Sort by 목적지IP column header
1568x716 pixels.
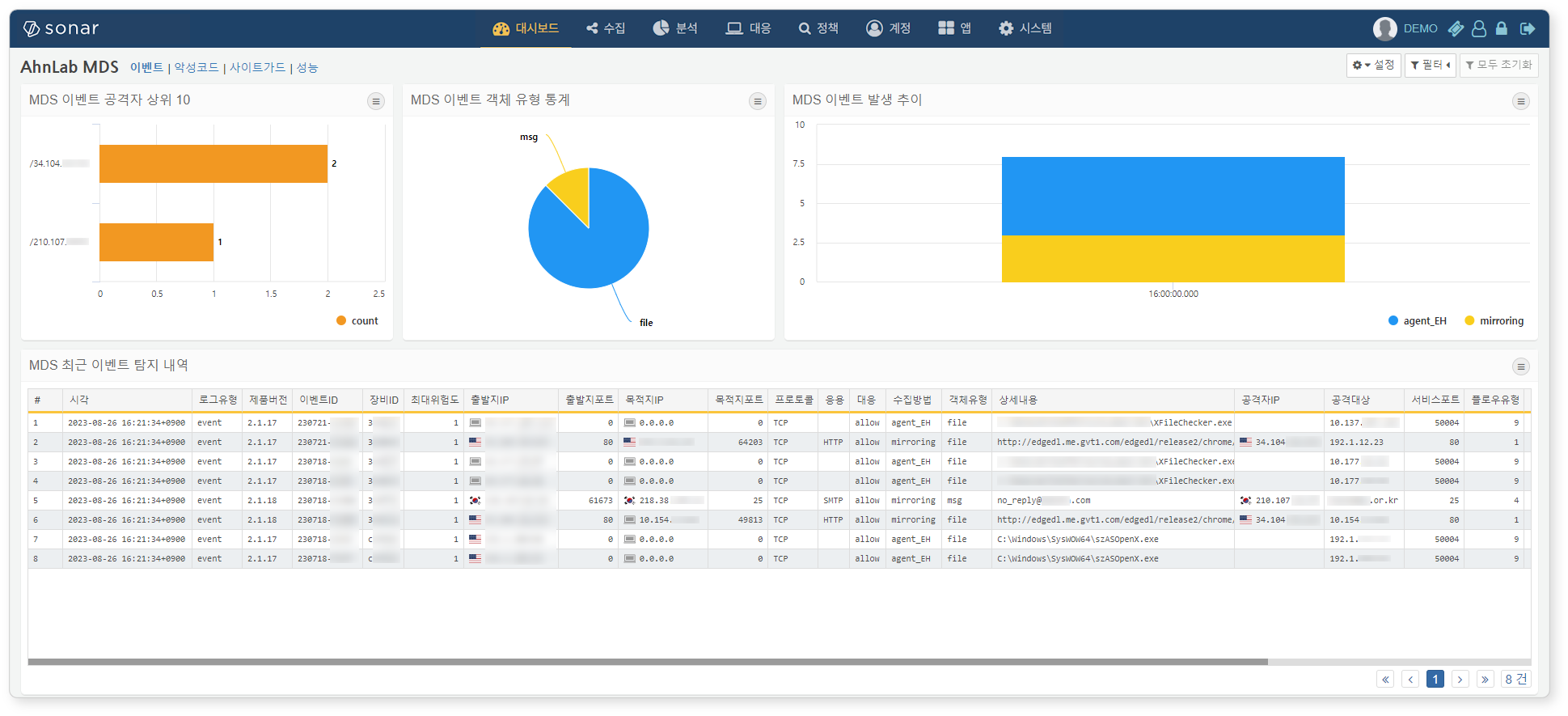point(663,400)
